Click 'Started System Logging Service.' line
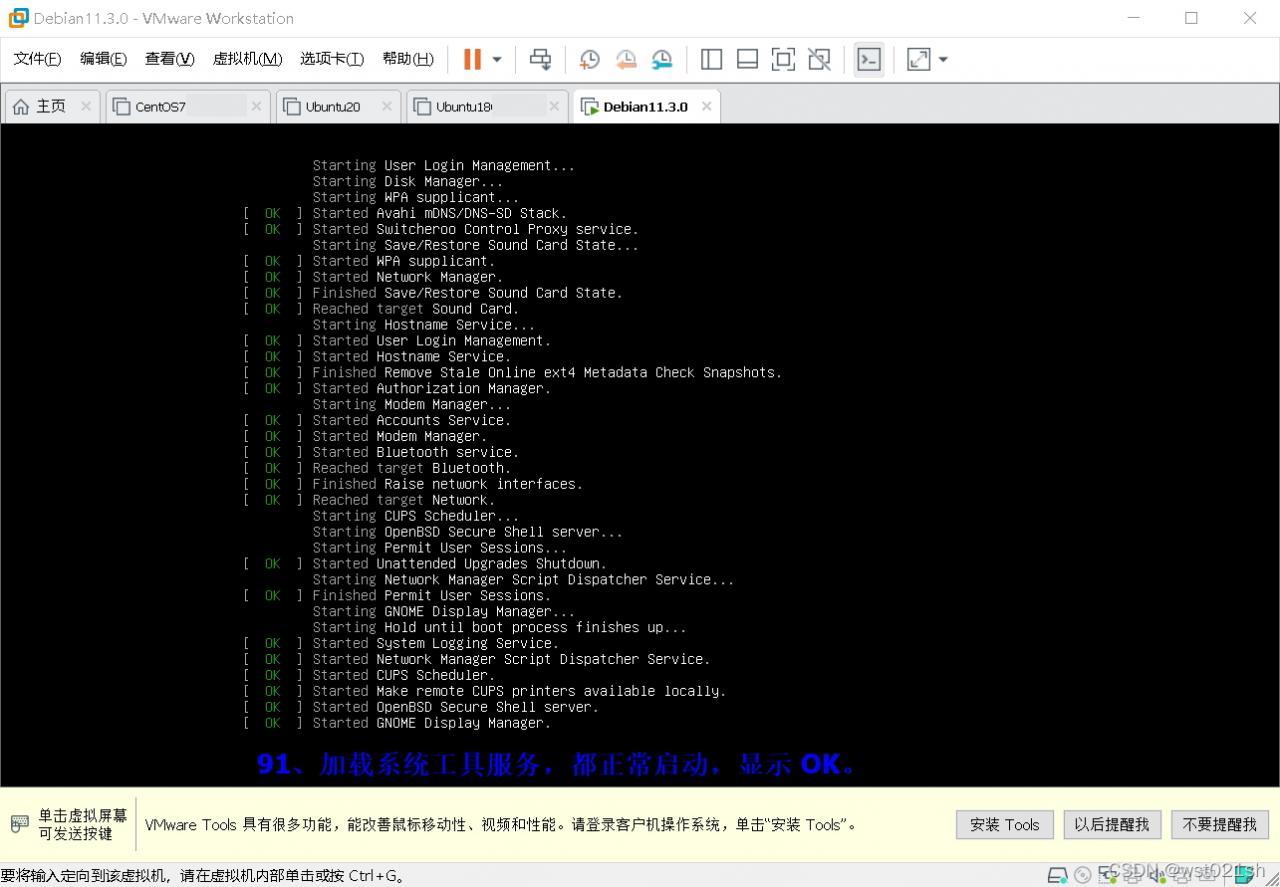 pos(436,643)
